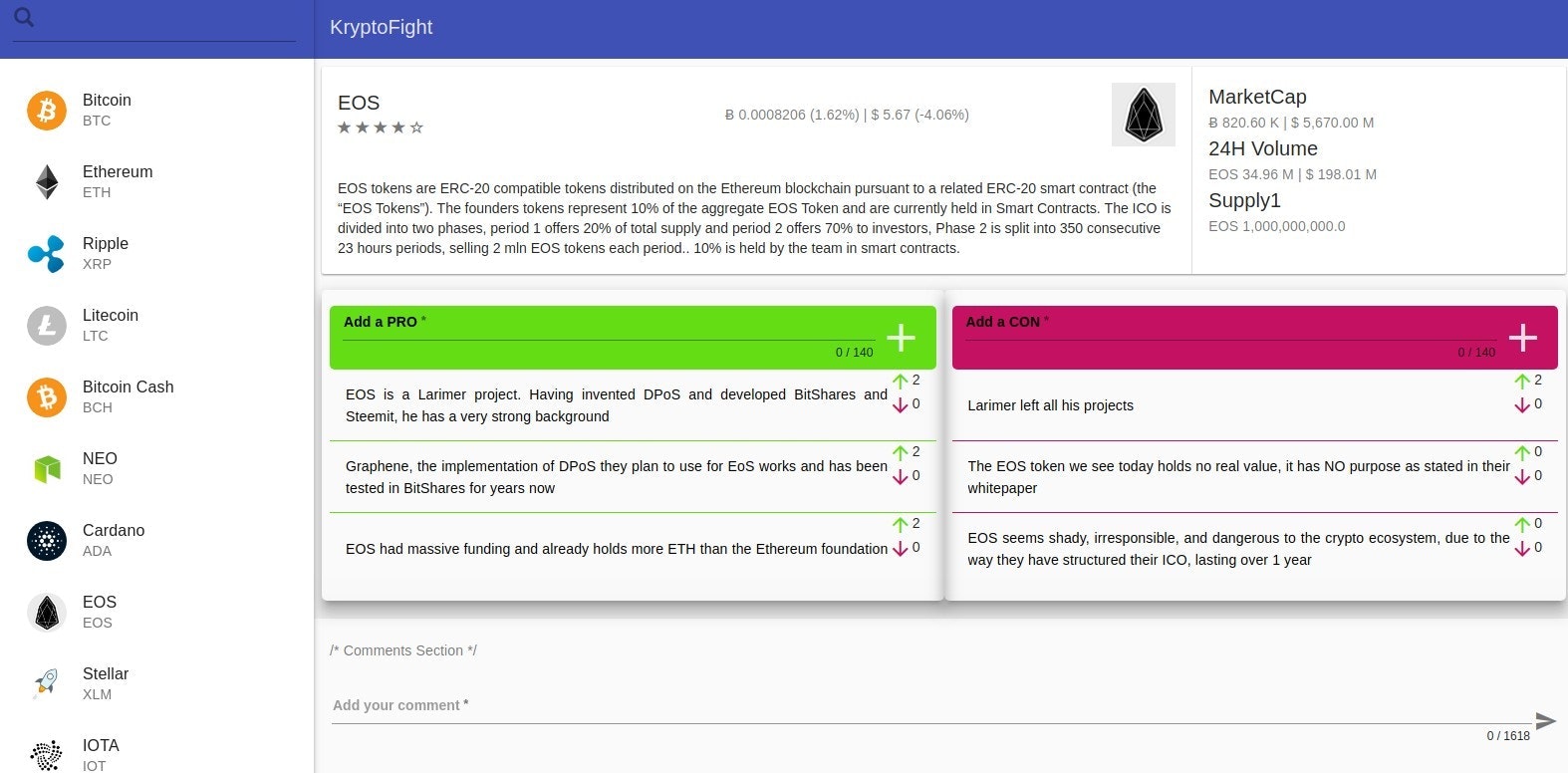Click the Ripple logo icon
The height and width of the screenshot is (773, 1568).
[47, 254]
